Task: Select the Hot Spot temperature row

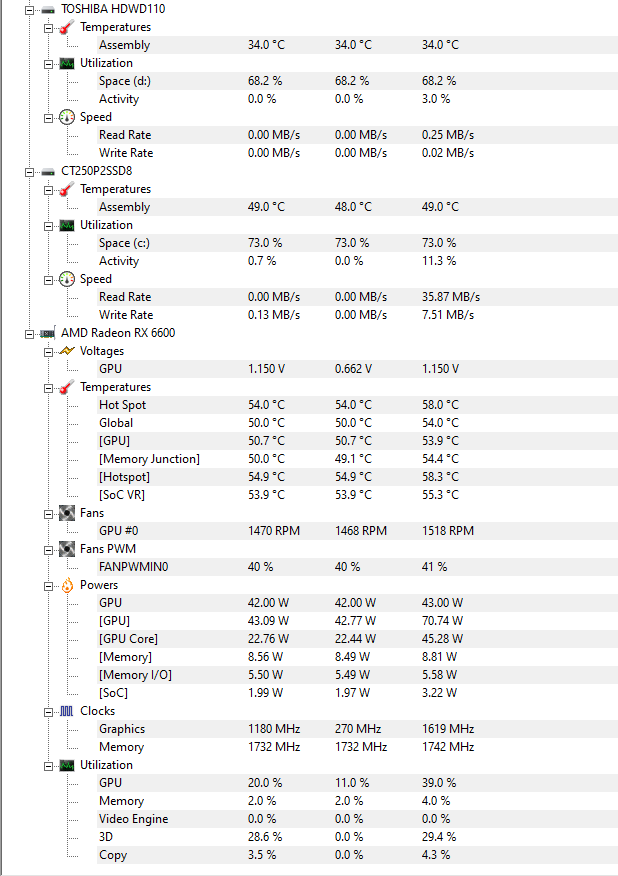Action: [358, 405]
